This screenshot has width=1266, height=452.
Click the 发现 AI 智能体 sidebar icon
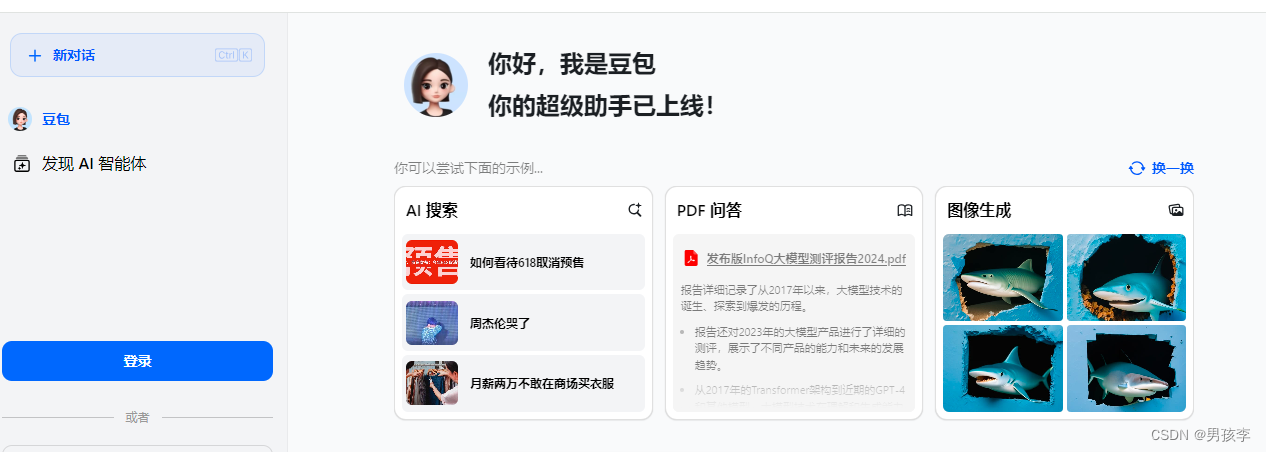[x=22, y=164]
